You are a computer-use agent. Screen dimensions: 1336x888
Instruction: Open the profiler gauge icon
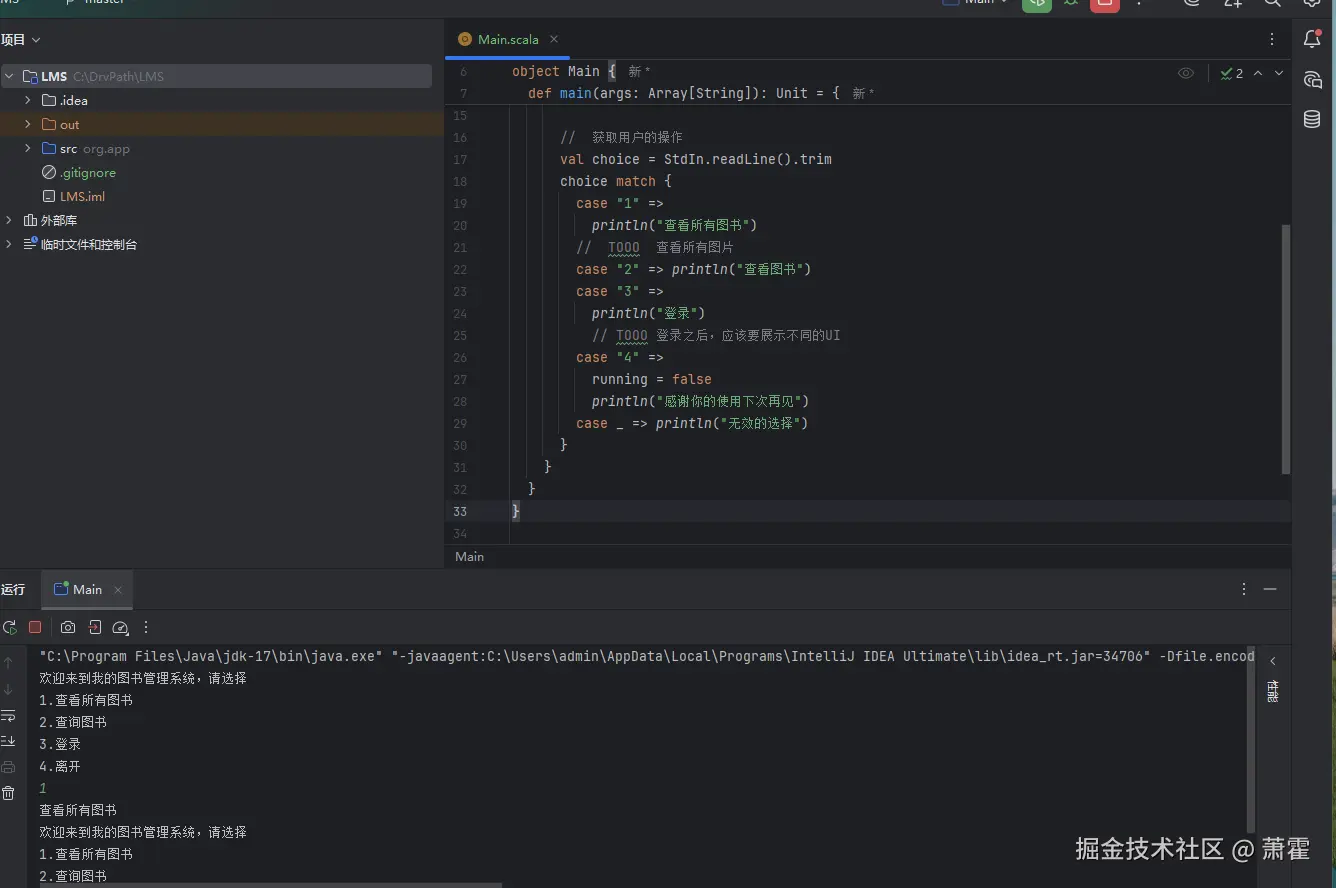(121, 627)
